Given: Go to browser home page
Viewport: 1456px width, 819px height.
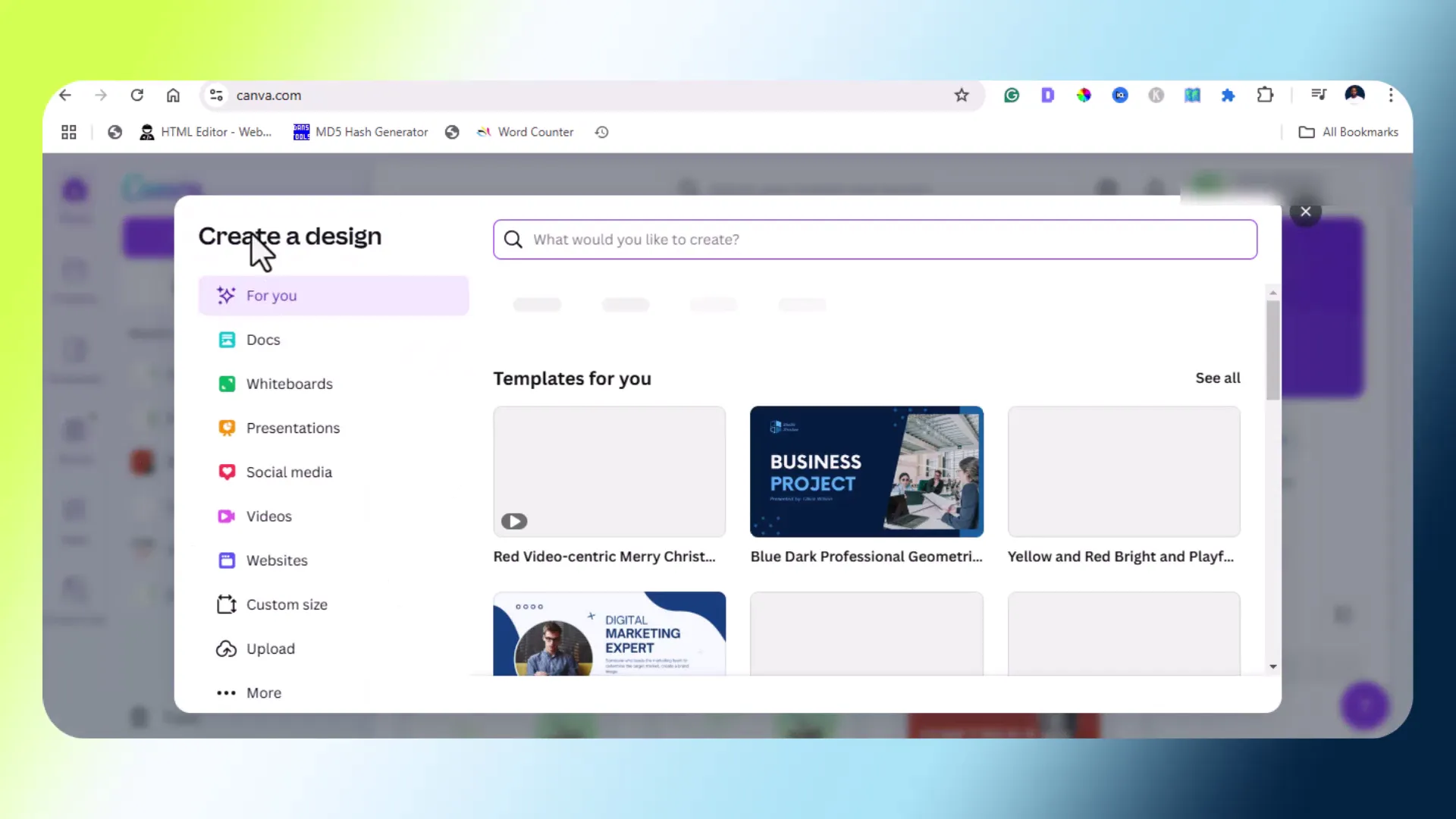Looking at the screenshot, I should [x=174, y=96].
